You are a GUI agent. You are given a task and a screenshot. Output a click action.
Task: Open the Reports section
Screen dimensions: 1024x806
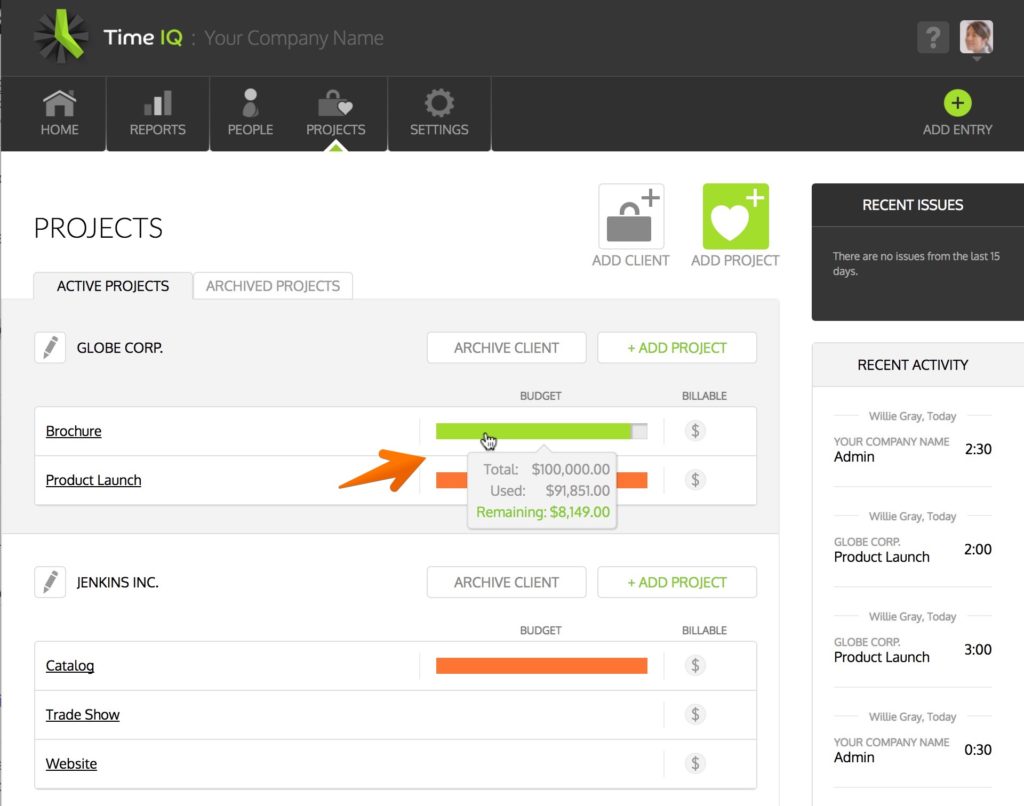tap(157, 113)
